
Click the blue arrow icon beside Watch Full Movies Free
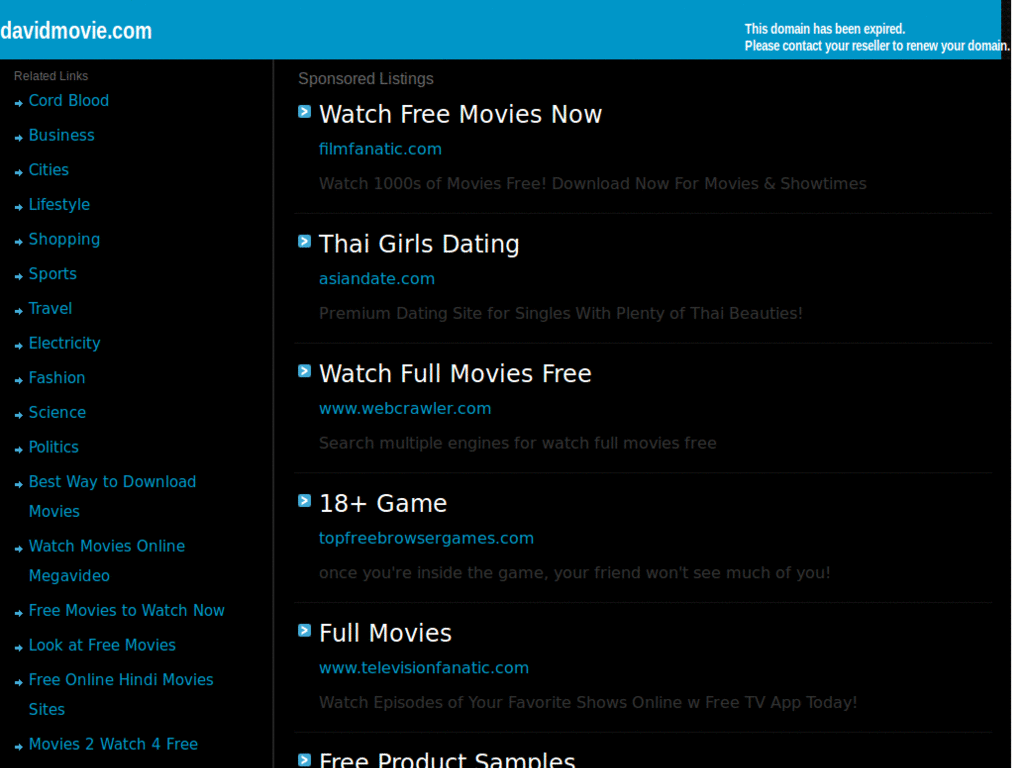click(304, 371)
